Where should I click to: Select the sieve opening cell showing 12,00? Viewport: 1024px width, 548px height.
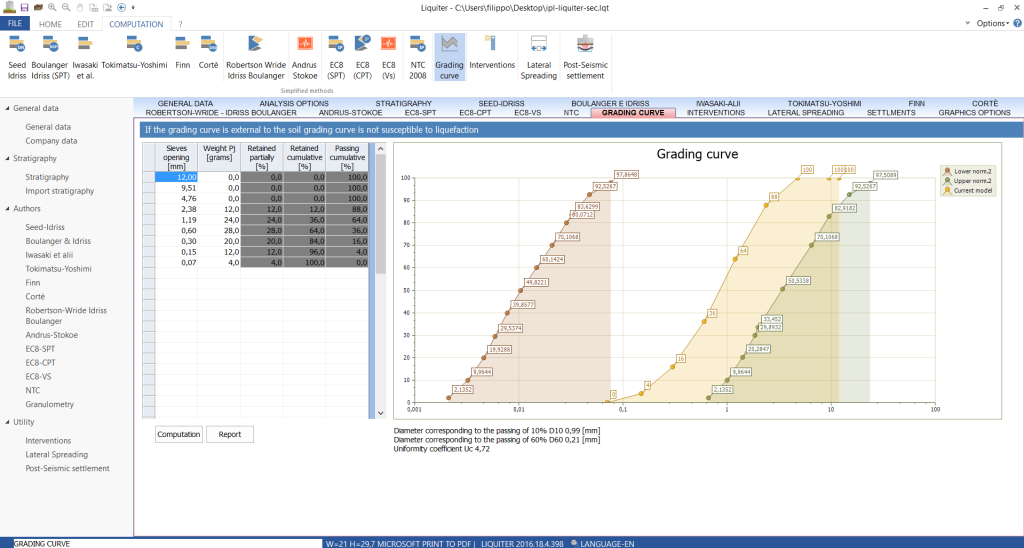[x=176, y=177]
